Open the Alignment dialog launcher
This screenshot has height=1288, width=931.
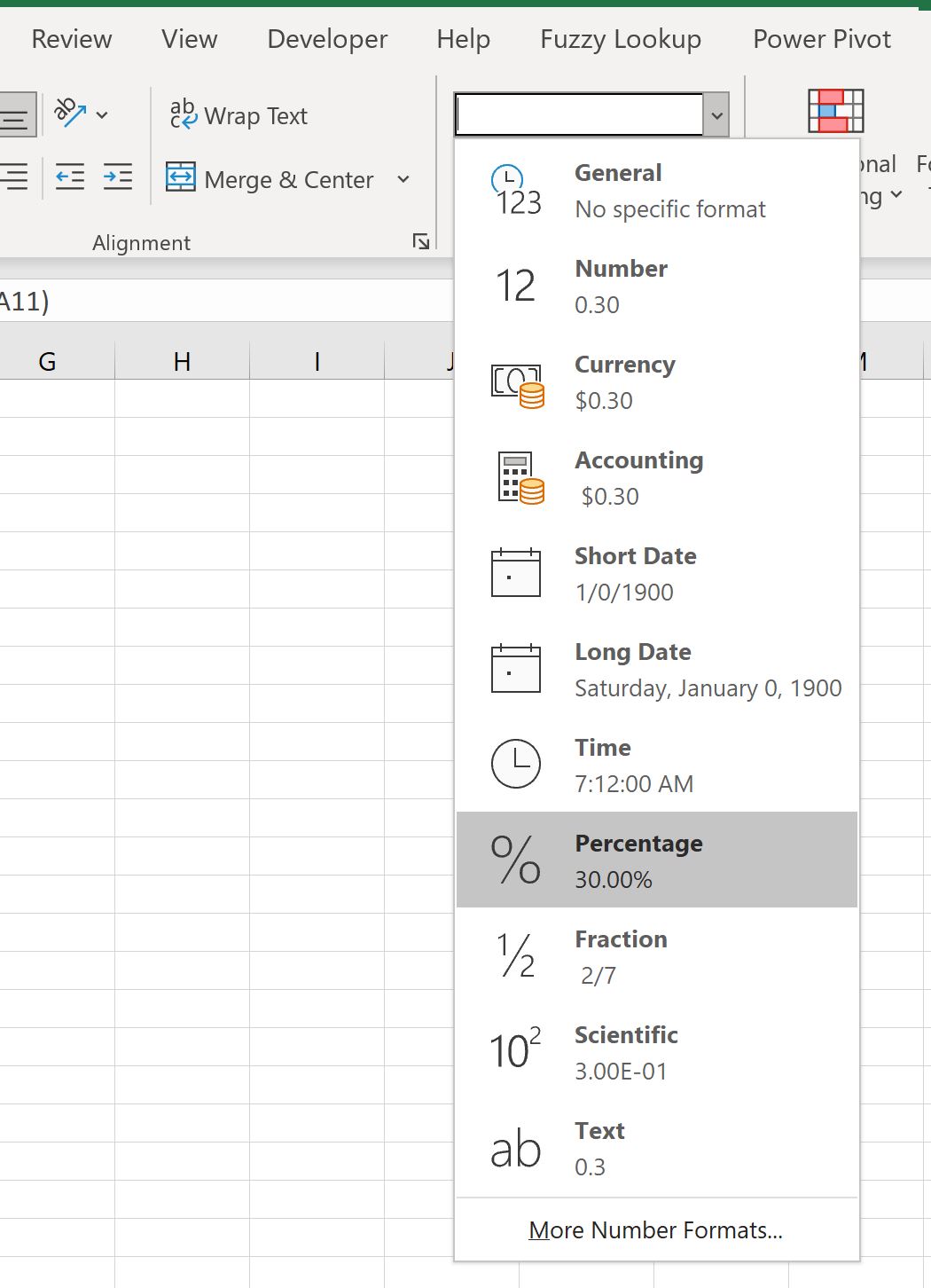coord(421,240)
